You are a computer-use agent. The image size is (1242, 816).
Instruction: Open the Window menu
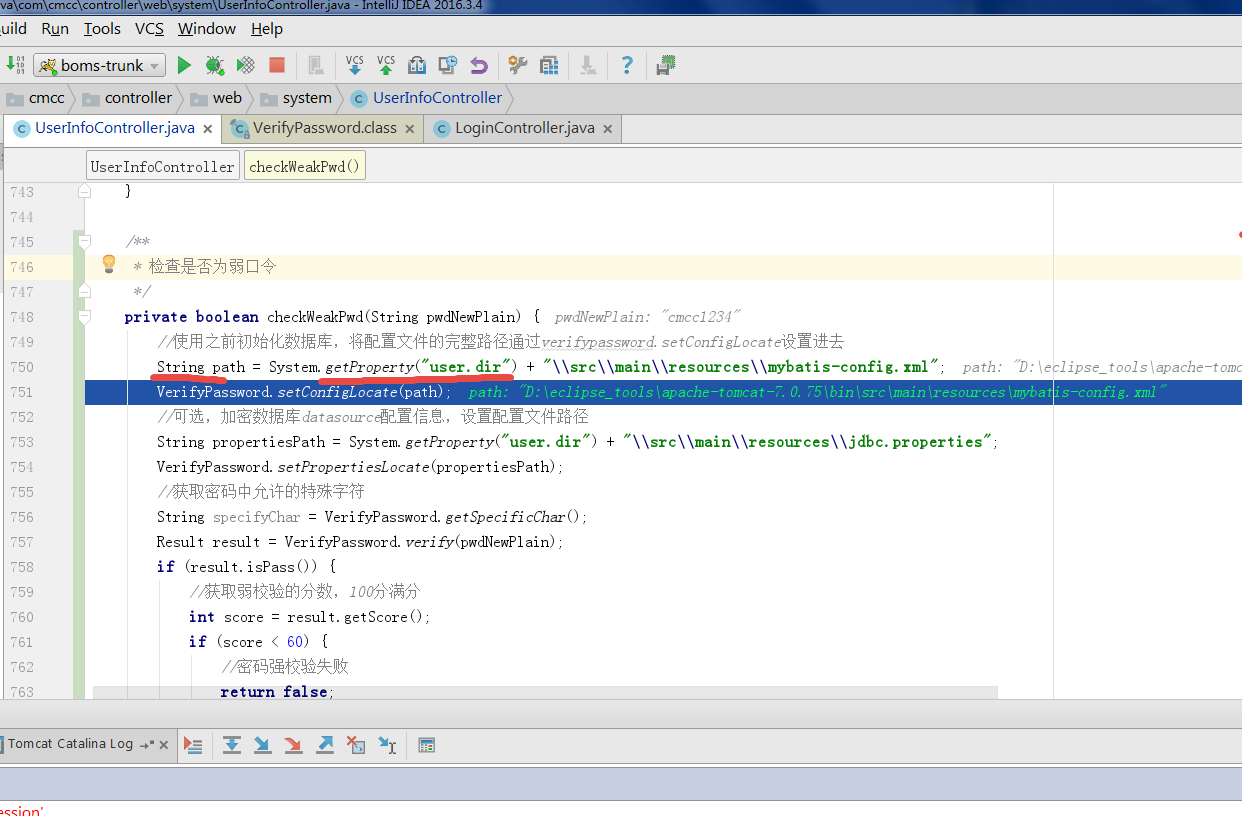207,29
